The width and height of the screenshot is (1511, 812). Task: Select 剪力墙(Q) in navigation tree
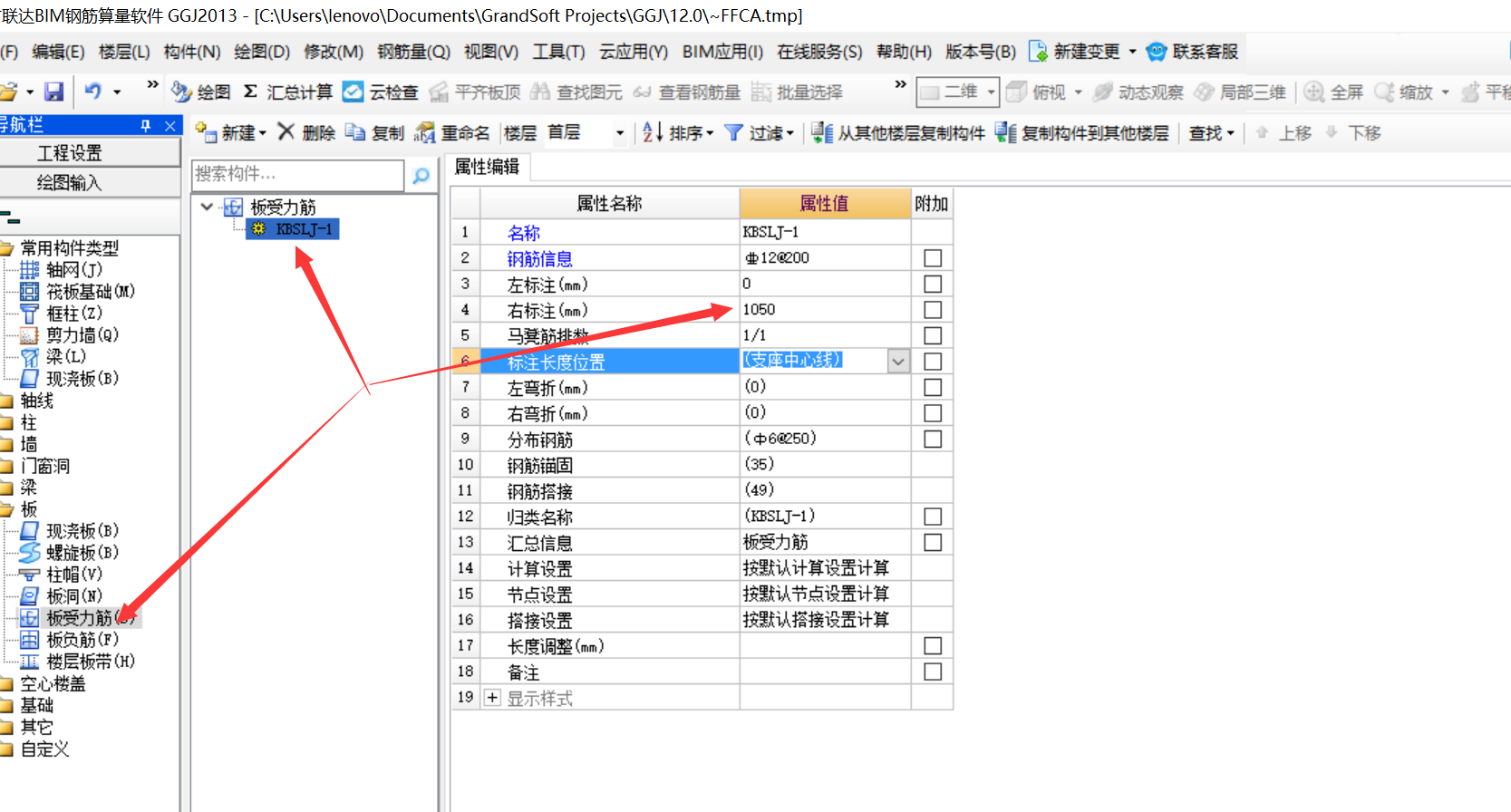pyautogui.click(x=70, y=334)
